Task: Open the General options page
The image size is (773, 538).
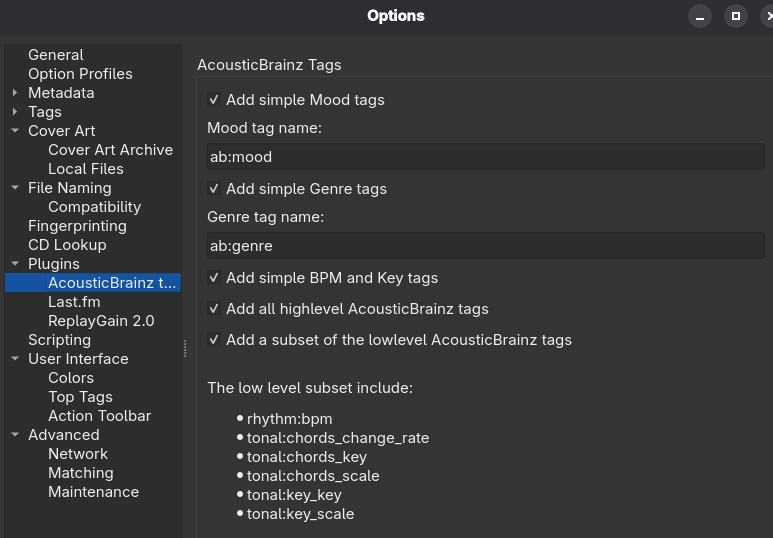Action: [55, 55]
